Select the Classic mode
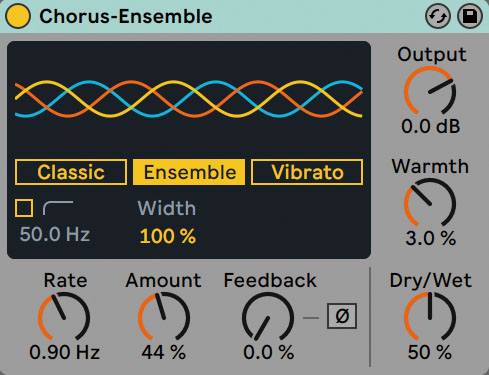Screen dimensions: 489x375 (x=71, y=172)
